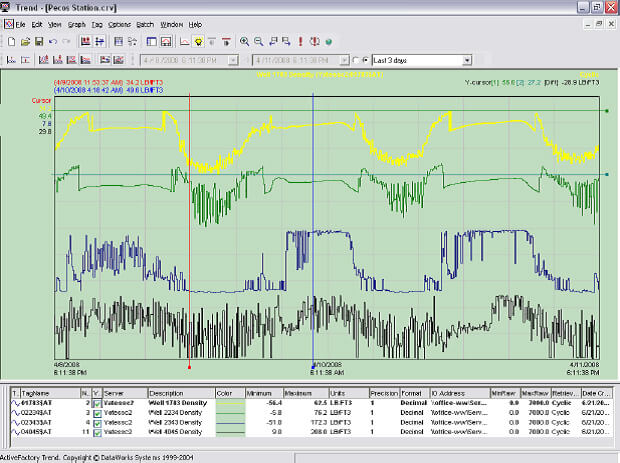Image resolution: width=620 pixels, height=463 pixels.
Task: Open the Edit menu
Action: (x=37, y=25)
